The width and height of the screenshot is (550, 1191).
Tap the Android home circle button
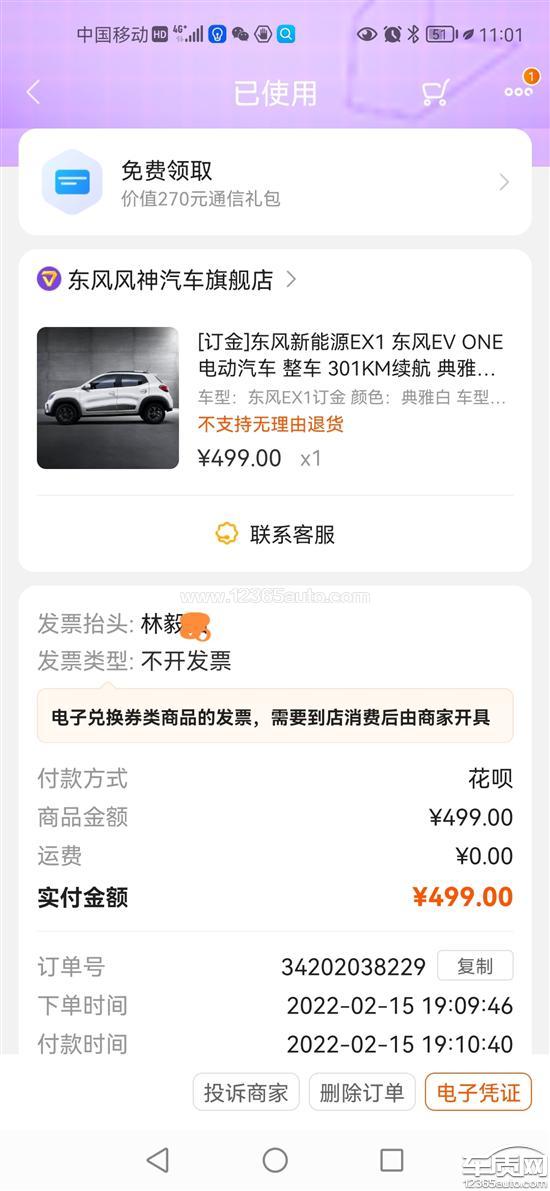coord(275,1160)
